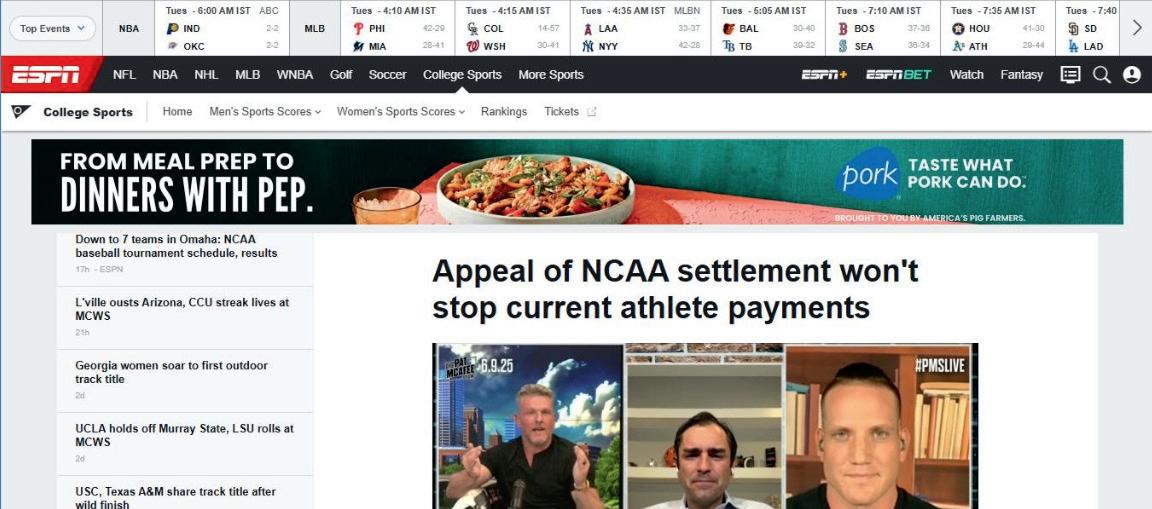Play the Pat McAfee video thumbnail
1152x509 pixels.
pos(705,426)
